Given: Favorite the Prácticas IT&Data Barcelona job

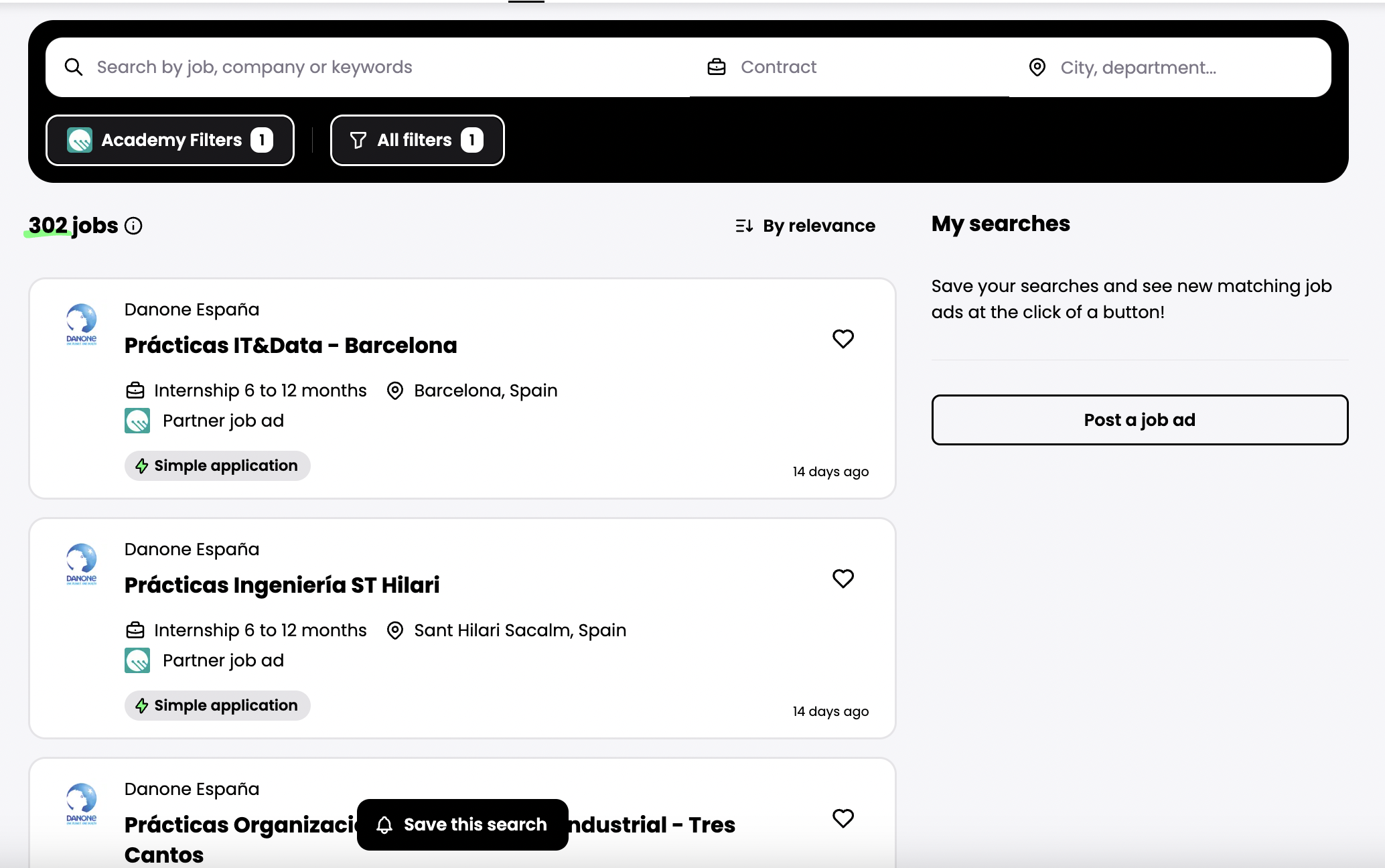Looking at the screenshot, I should click(x=843, y=339).
